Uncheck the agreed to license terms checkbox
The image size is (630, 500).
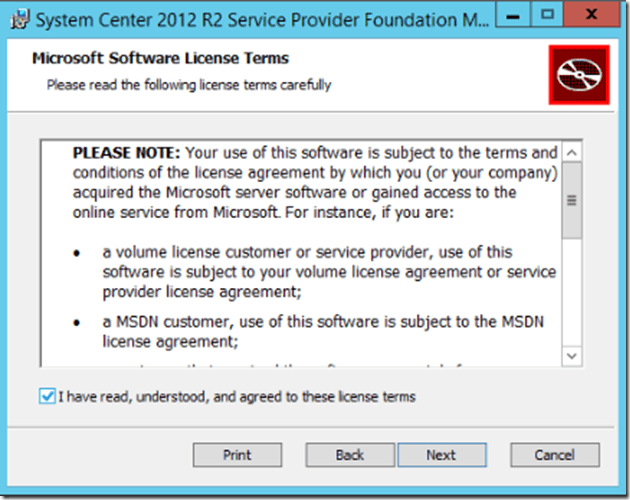coord(47,397)
